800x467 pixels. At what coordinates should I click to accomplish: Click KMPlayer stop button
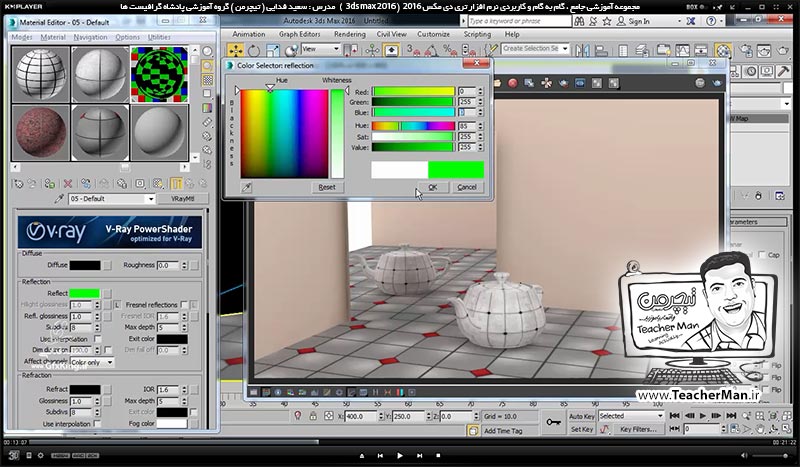pyautogui.click(x=438, y=455)
